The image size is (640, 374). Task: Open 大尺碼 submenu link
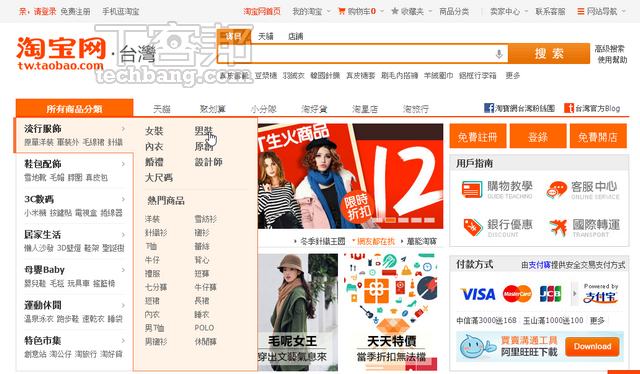[159, 178]
